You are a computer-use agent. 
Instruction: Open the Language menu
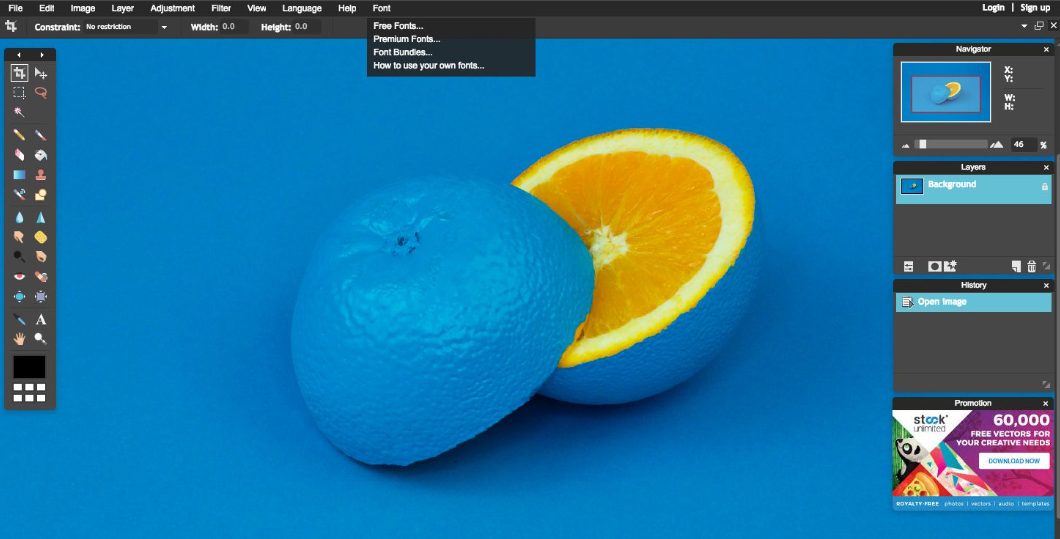302,8
